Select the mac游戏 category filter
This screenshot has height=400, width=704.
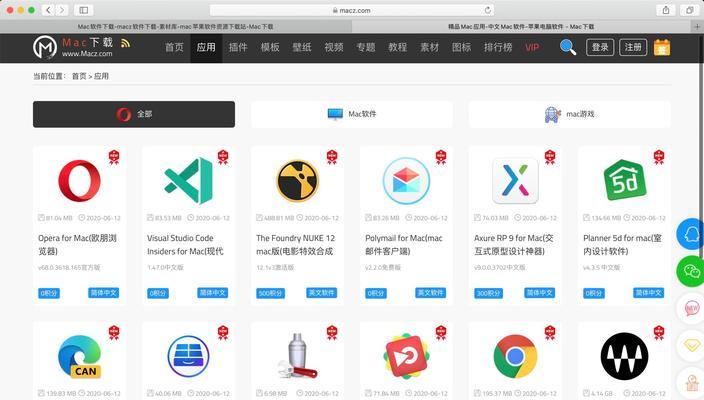(x=570, y=114)
